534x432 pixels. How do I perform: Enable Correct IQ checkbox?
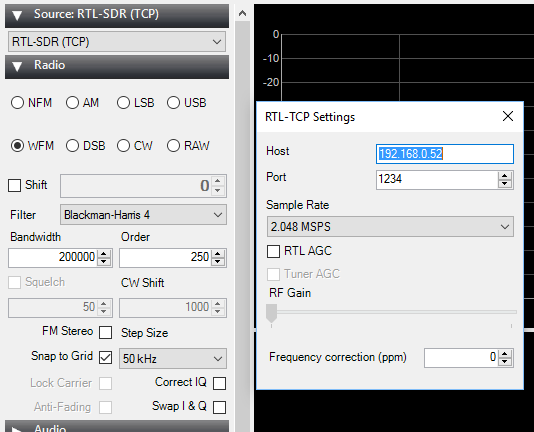tap(219, 383)
